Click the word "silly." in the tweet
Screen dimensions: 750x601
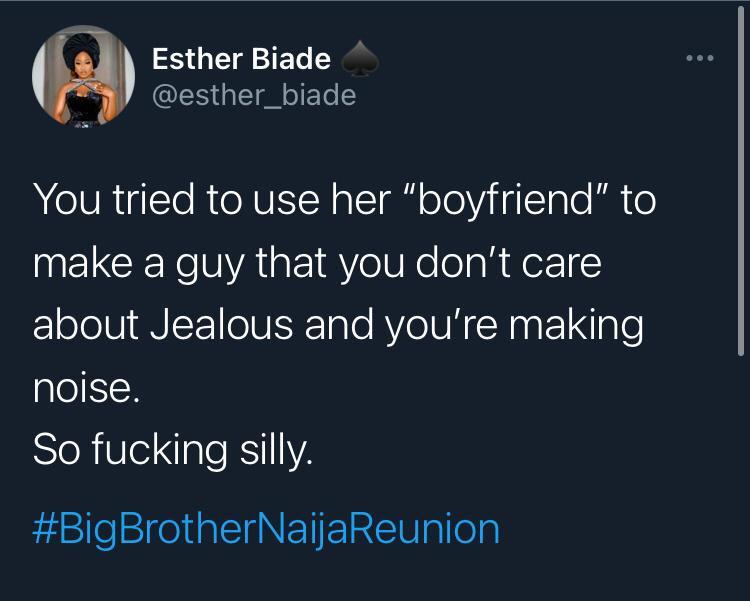[276, 450]
